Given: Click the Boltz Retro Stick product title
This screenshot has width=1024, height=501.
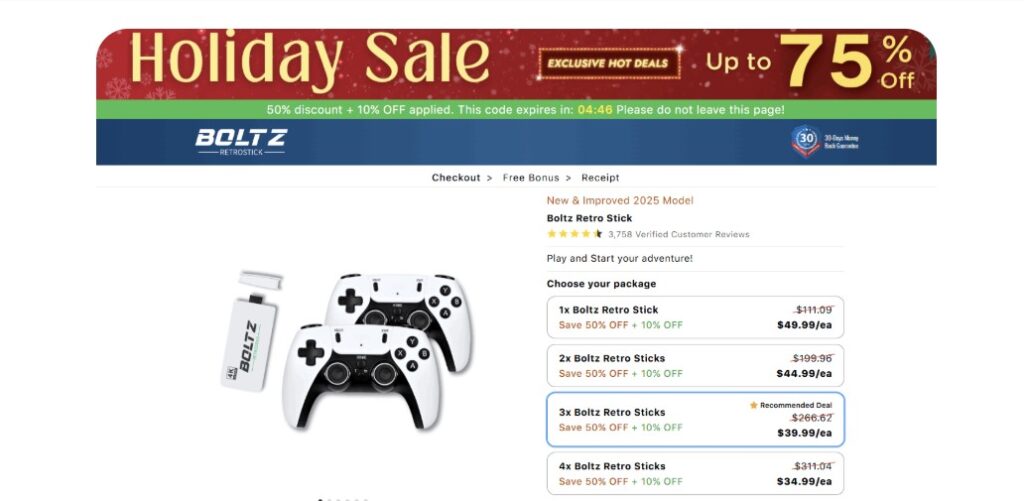Looking at the screenshot, I should pyautogui.click(x=589, y=218).
